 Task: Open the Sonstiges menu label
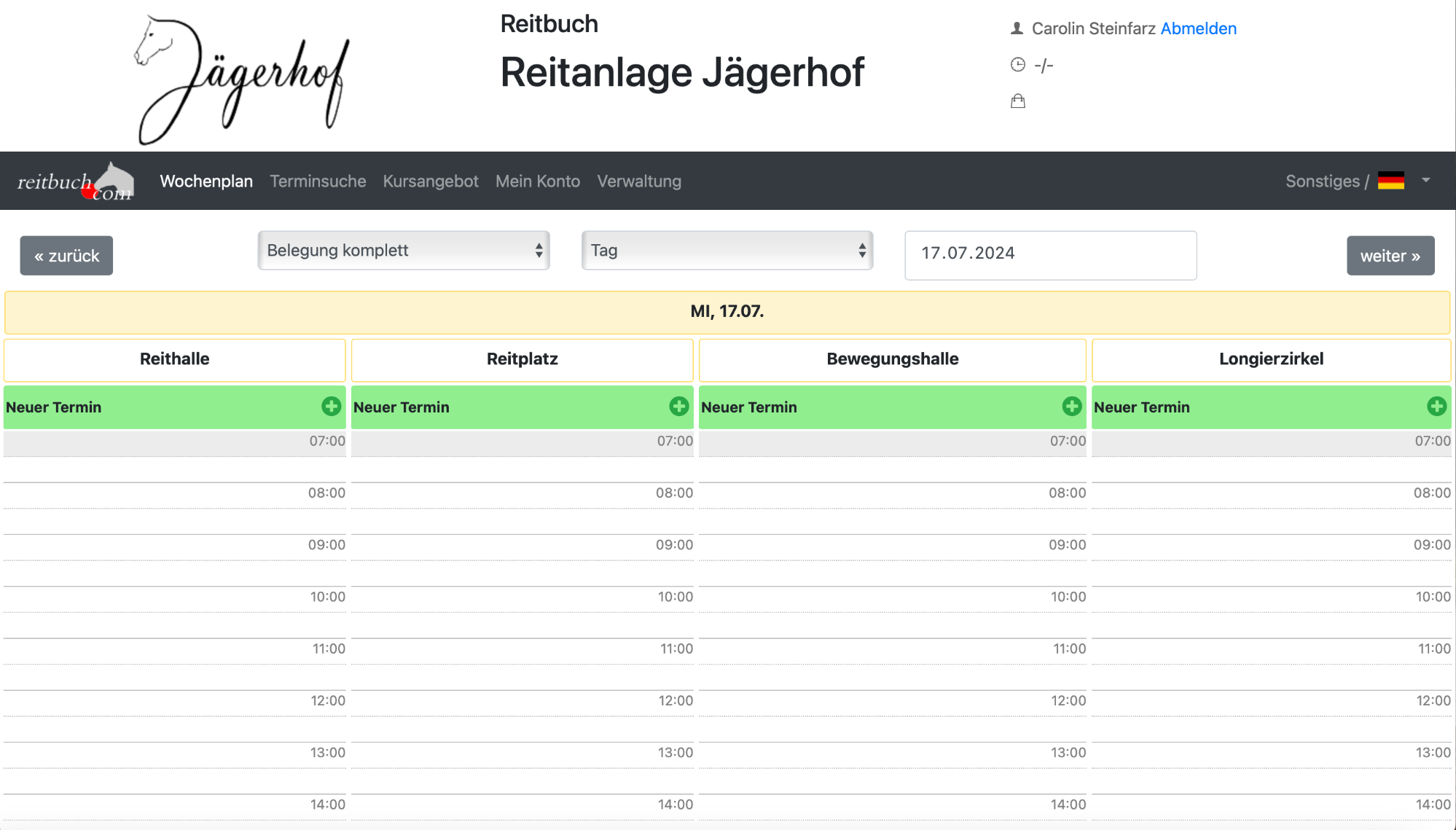1327,181
